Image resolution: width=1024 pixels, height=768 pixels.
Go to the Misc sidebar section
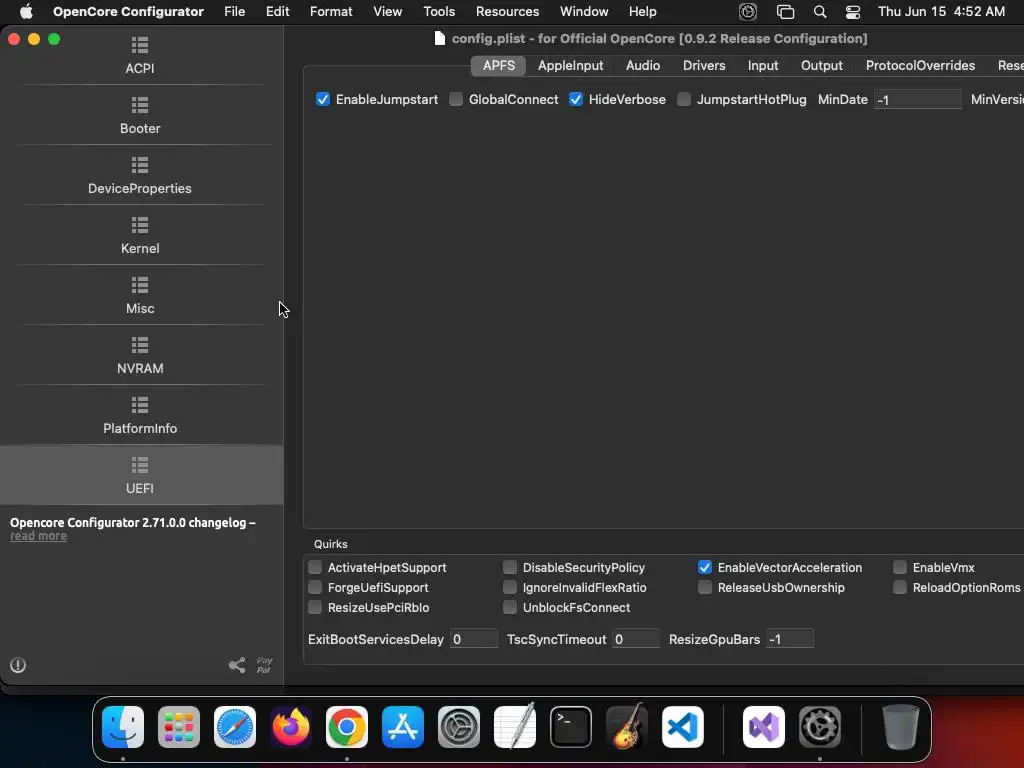click(140, 296)
